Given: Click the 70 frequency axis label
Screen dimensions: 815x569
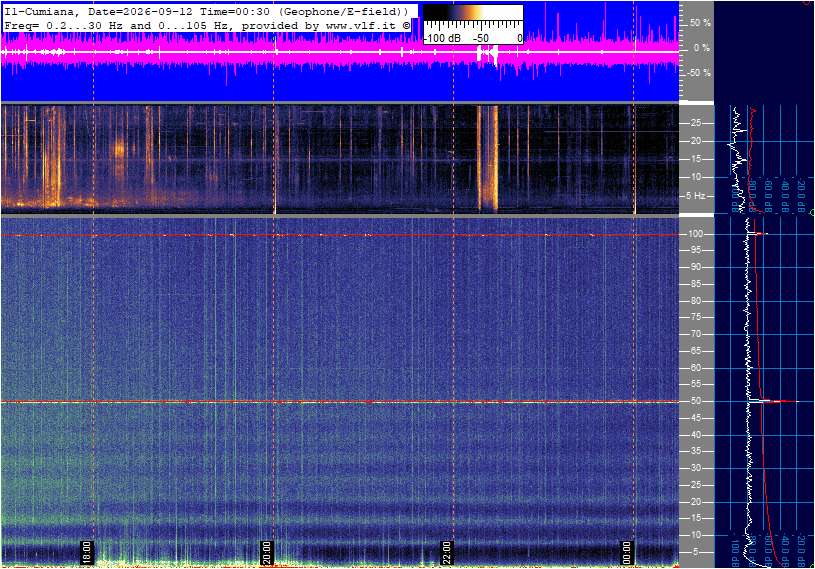Looking at the screenshot, I should tap(695, 334).
